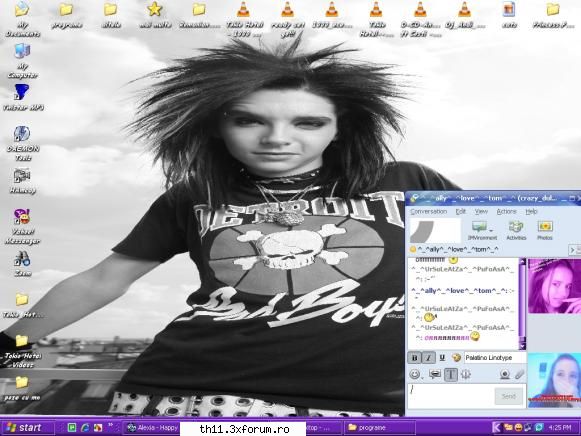Open the Photos sharing icon
The width and height of the screenshot is (581, 436).
(545, 230)
